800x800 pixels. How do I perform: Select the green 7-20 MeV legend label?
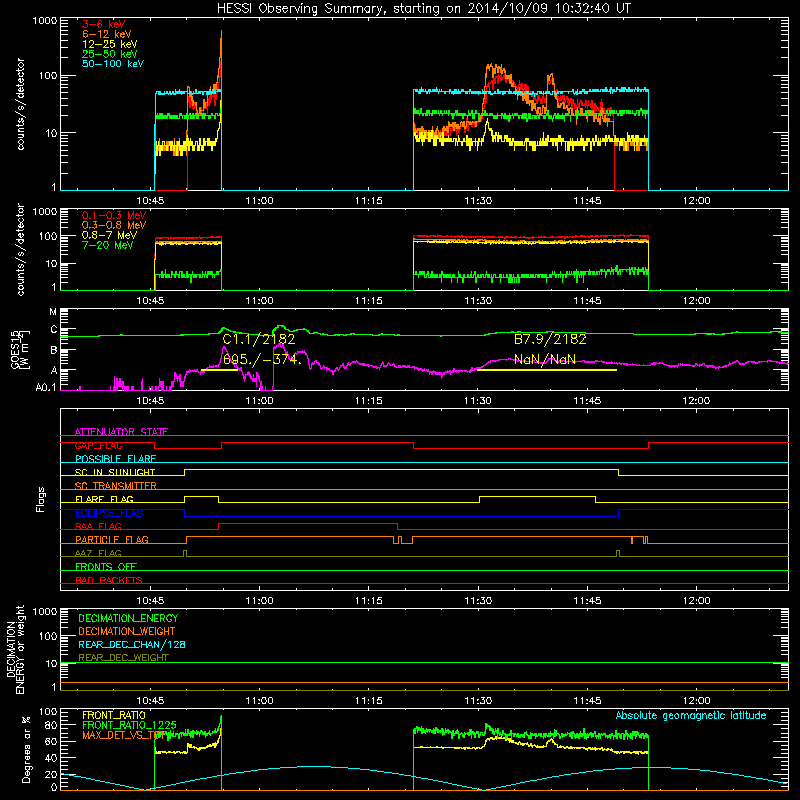[108, 245]
